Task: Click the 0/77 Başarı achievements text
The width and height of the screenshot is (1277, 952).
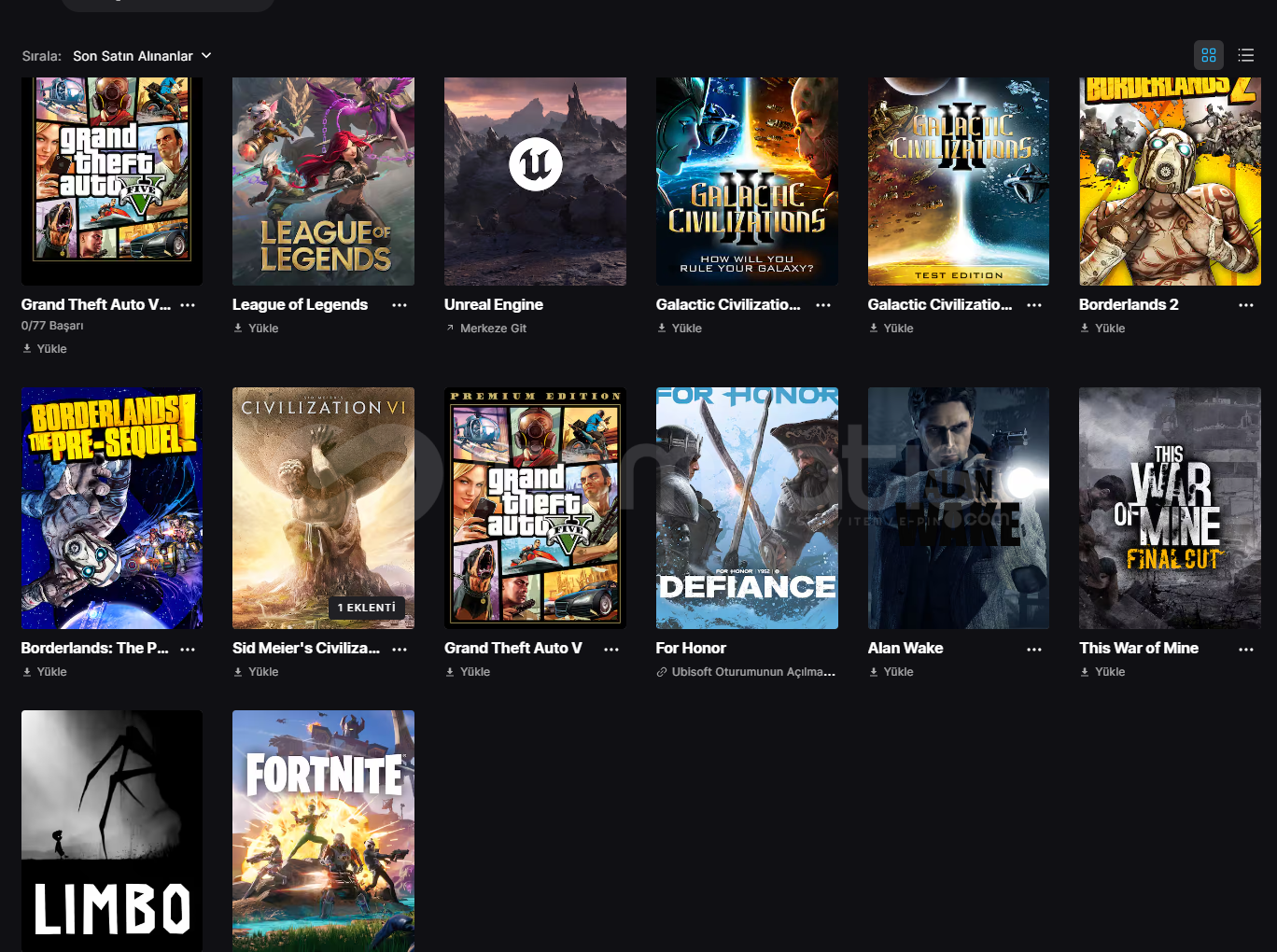Action: point(52,326)
